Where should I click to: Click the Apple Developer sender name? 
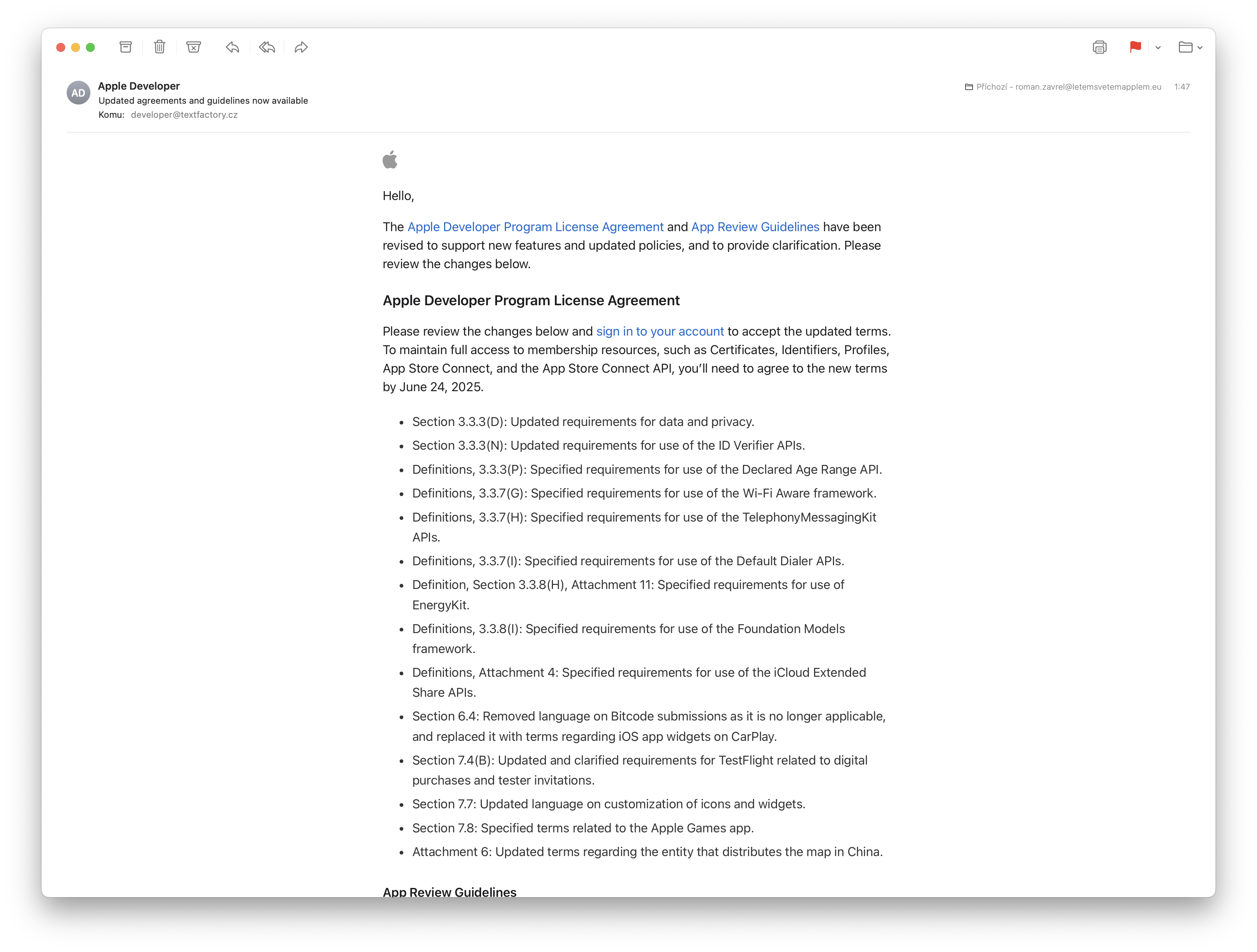tap(139, 86)
